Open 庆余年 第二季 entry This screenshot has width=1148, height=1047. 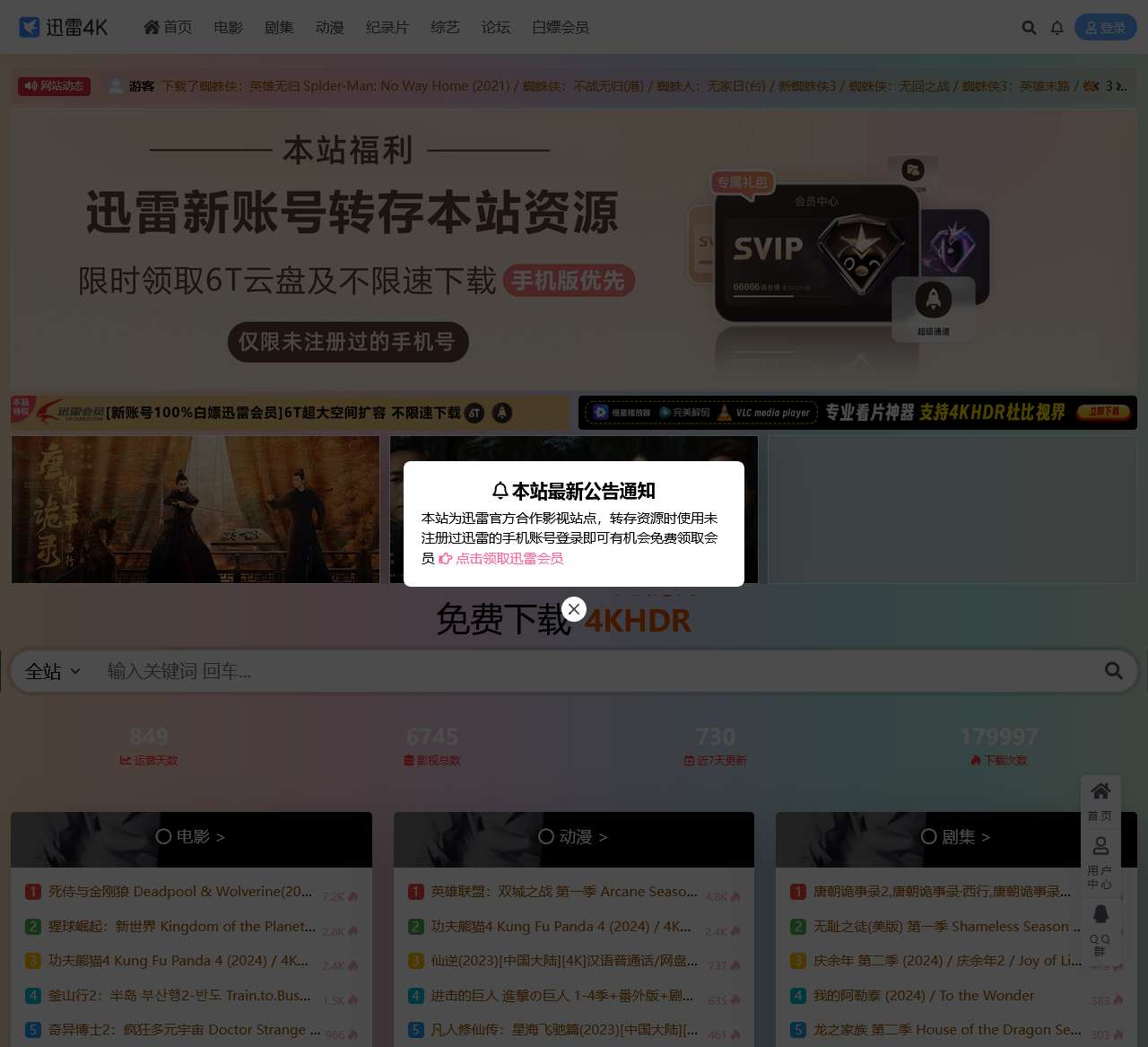click(x=947, y=961)
